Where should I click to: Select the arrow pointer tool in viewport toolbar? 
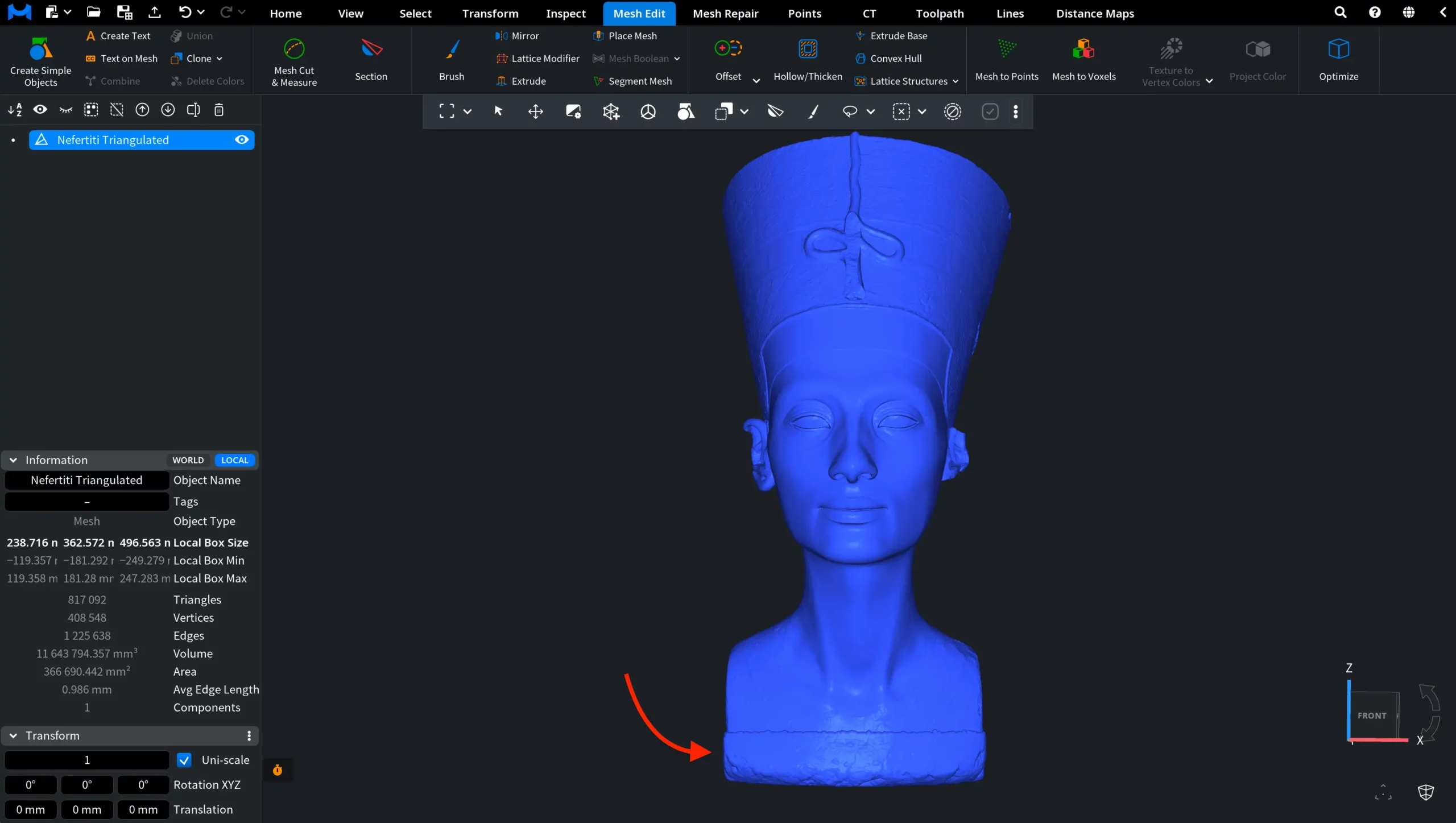tap(498, 111)
